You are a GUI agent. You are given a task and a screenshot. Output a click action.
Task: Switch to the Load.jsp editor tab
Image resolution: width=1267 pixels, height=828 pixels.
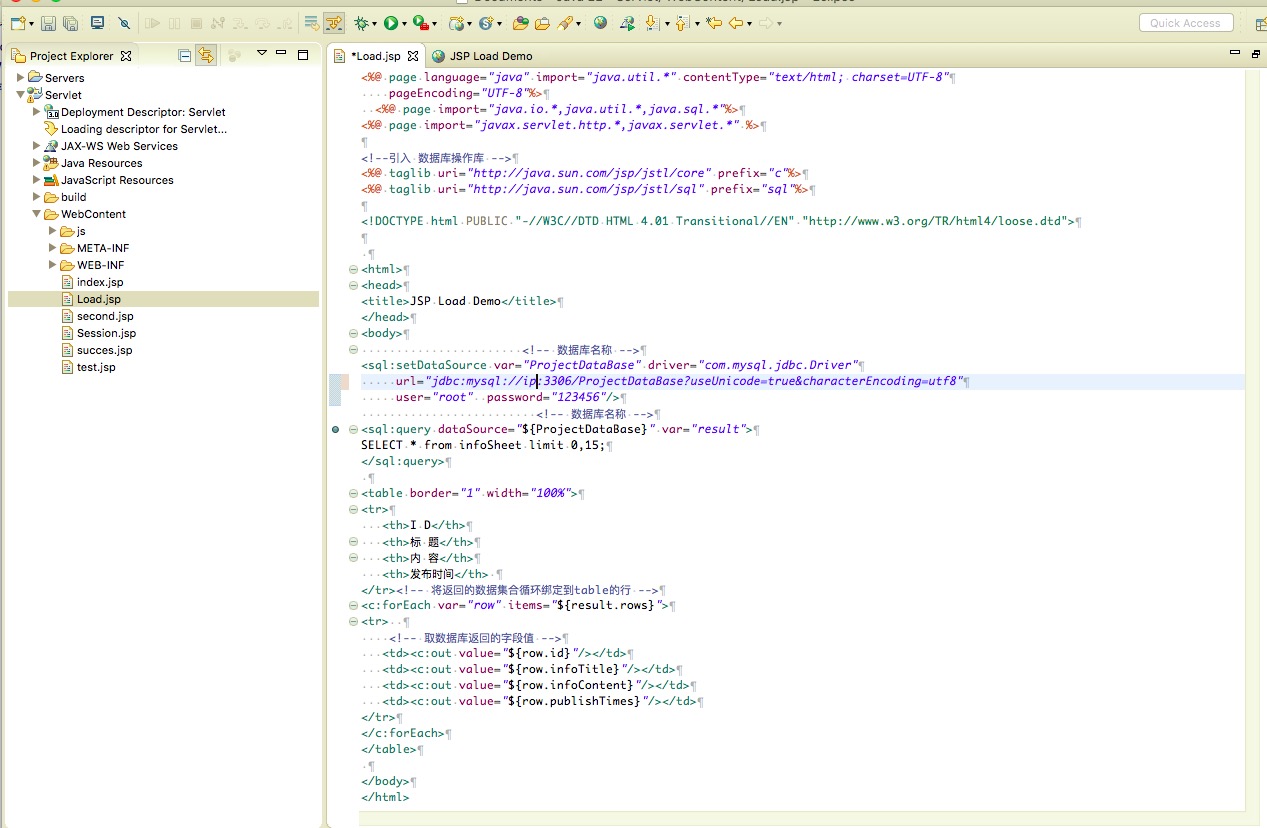pos(376,56)
